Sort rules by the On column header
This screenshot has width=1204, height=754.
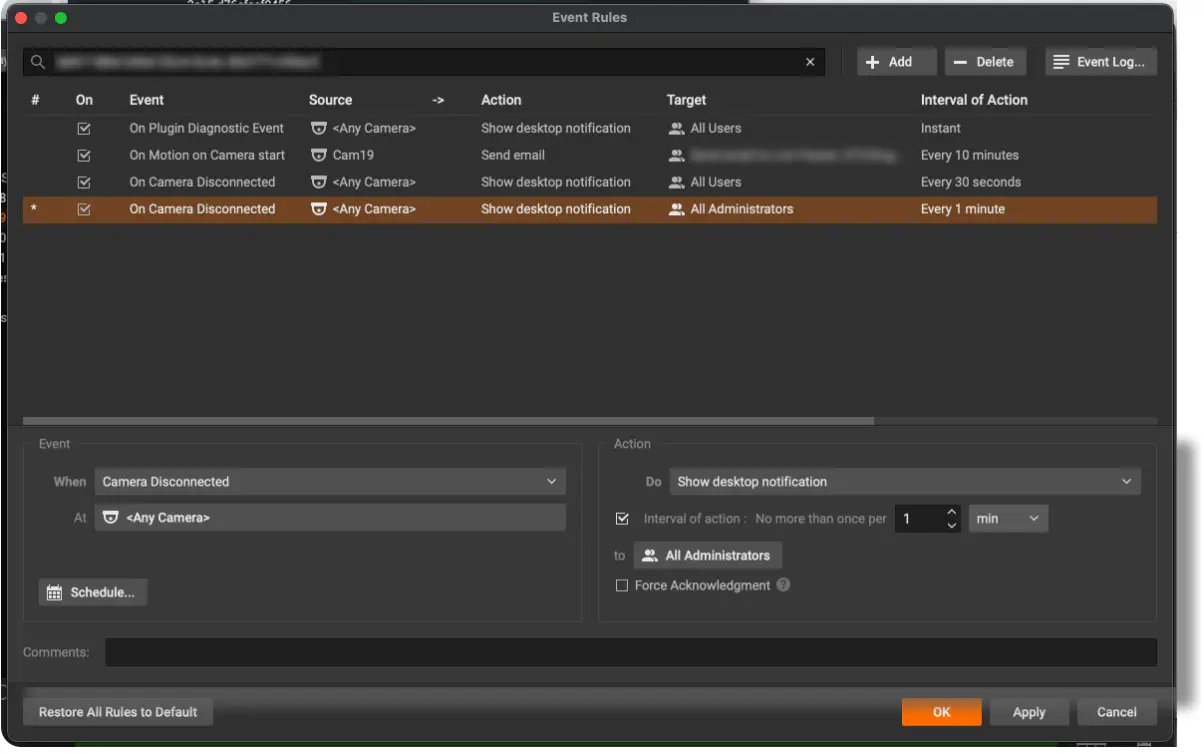pyautogui.click(x=84, y=100)
